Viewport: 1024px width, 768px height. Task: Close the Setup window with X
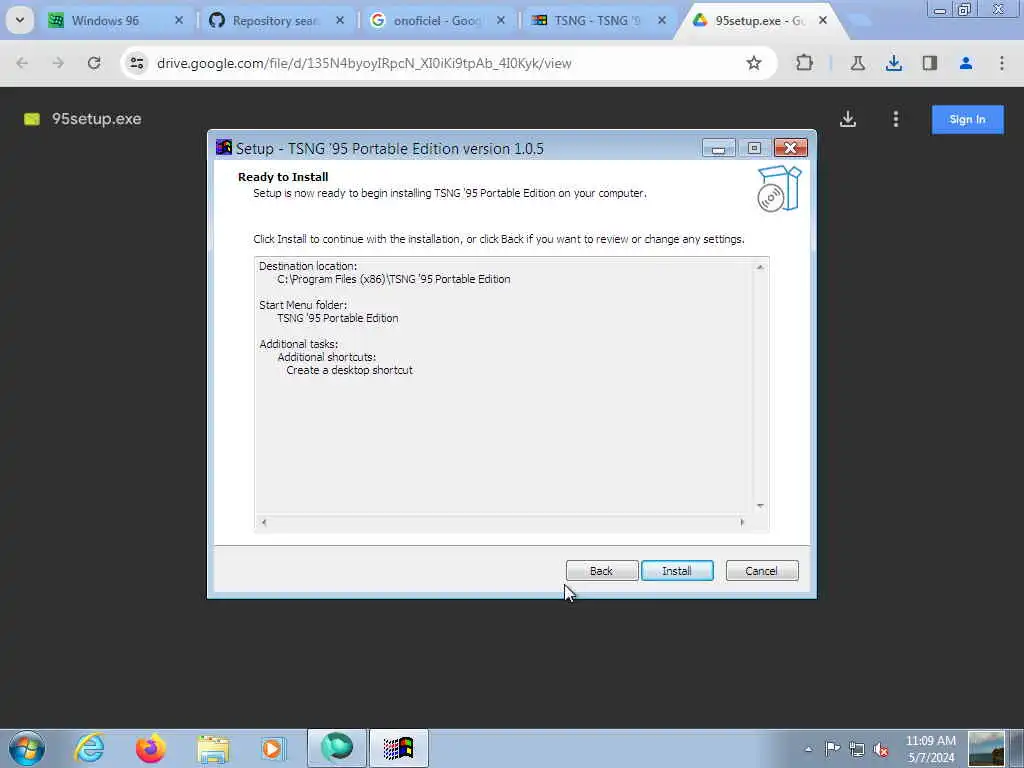(x=790, y=148)
